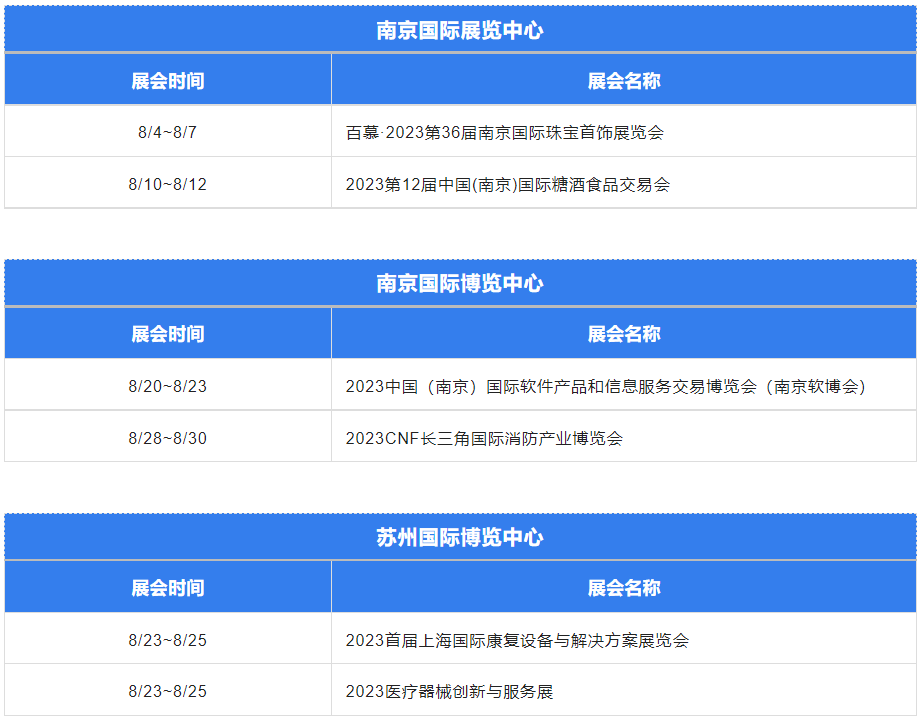The width and height of the screenshot is (921, 720).
Task: Click the 南京国际博览中心 table title
Action: click(460, 284)
